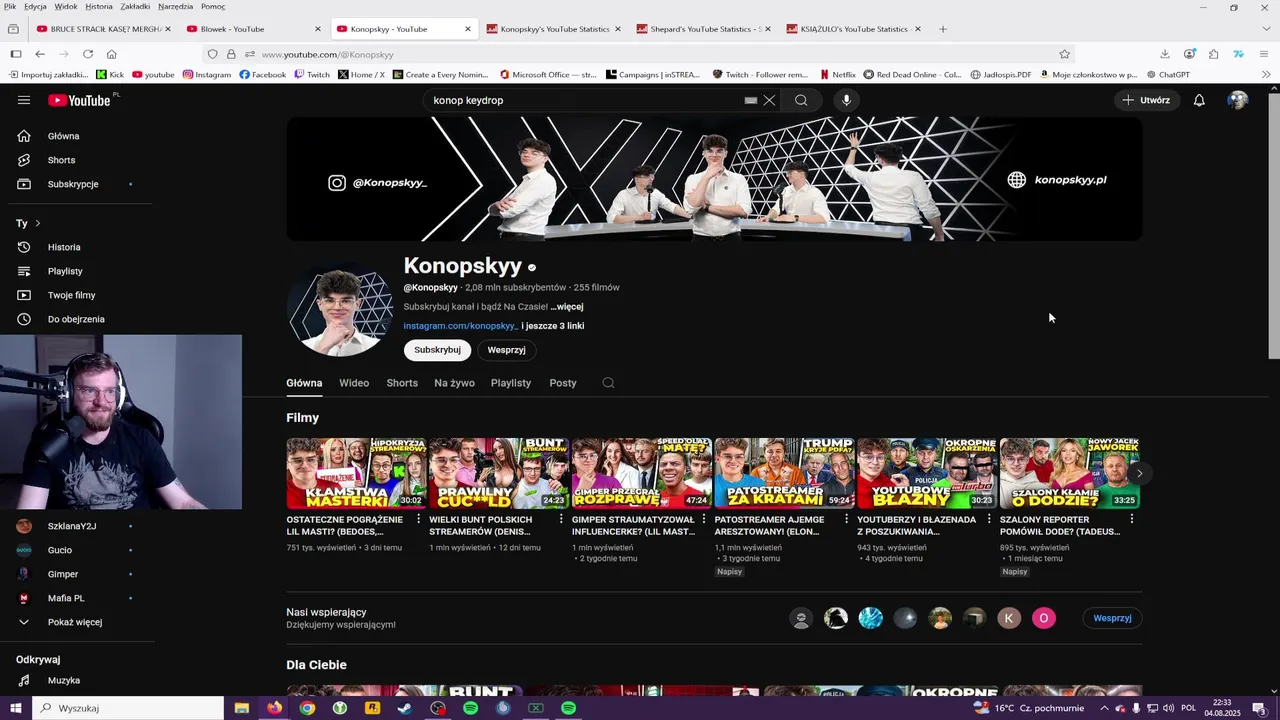Open new browser tab plus

(x=943, y=29)
